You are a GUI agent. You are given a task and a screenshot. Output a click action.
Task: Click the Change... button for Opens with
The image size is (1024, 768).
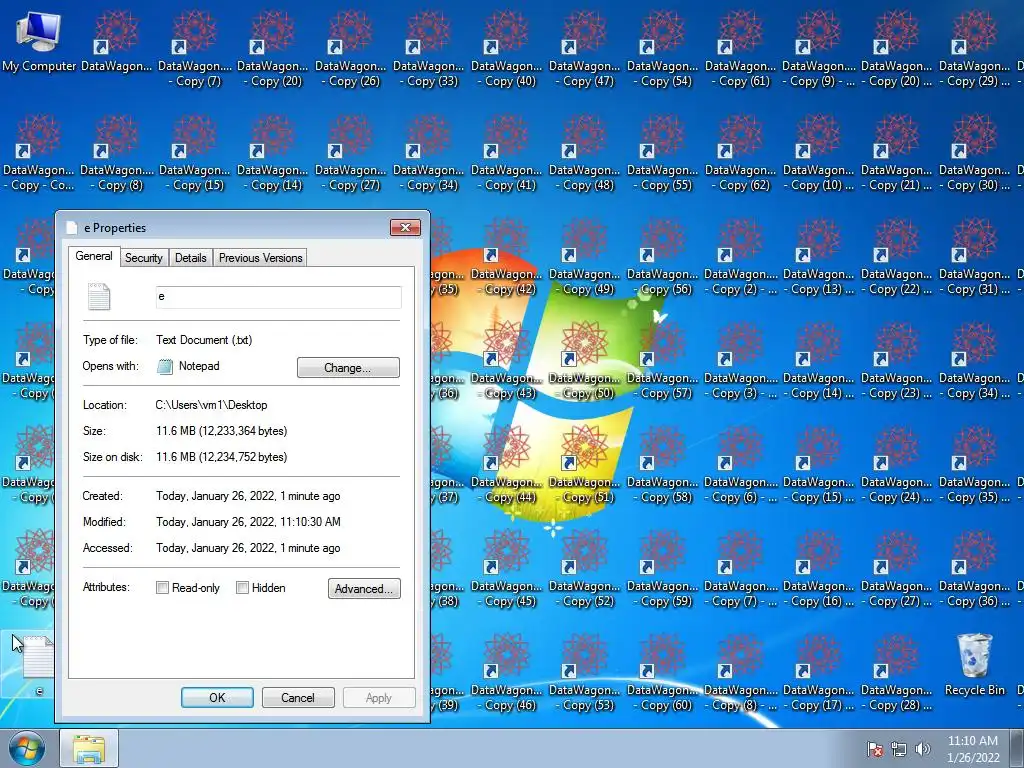point(348,368)
